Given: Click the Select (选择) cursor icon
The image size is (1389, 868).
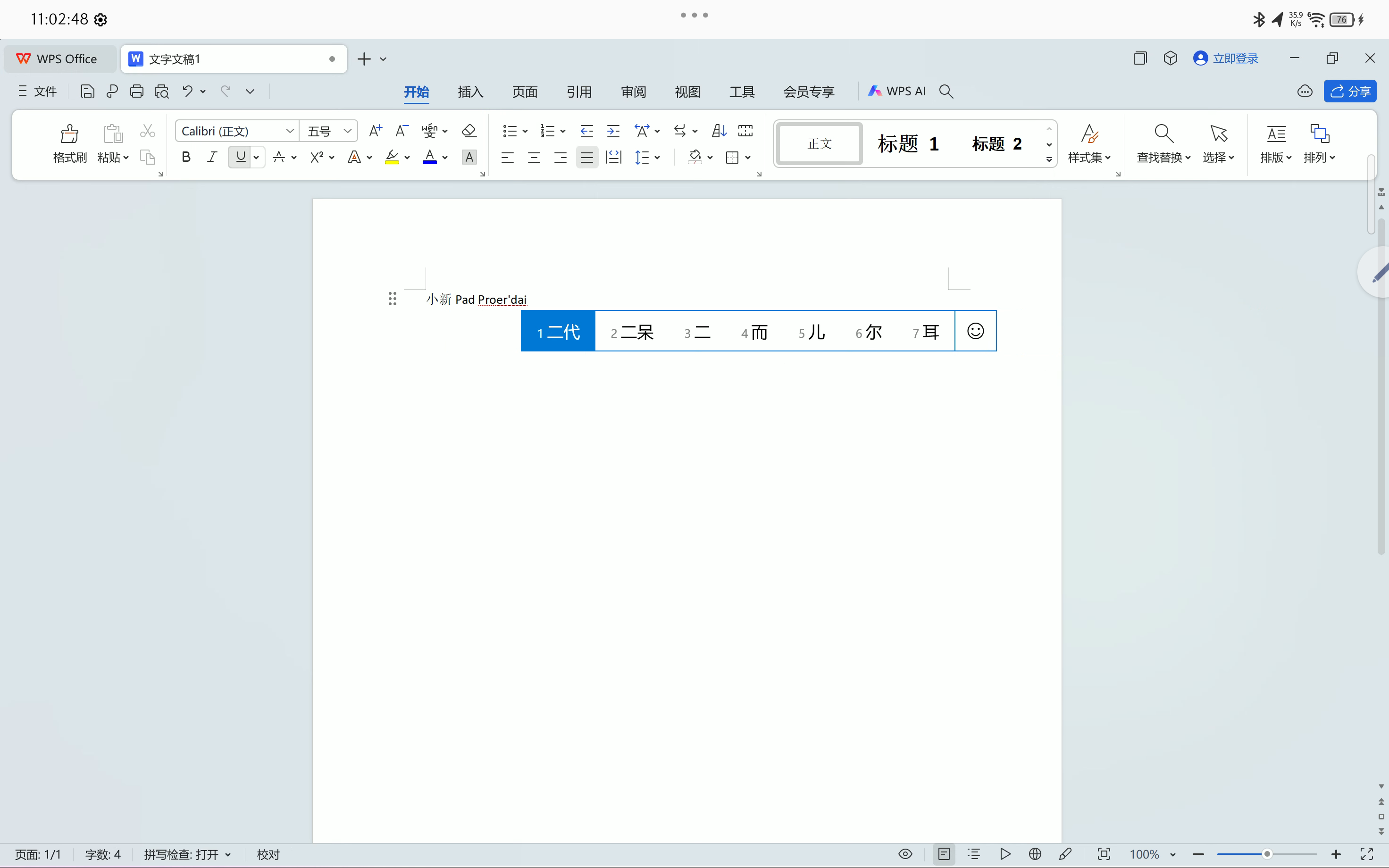Looking at the screenshot, I should coord(1219,134).
